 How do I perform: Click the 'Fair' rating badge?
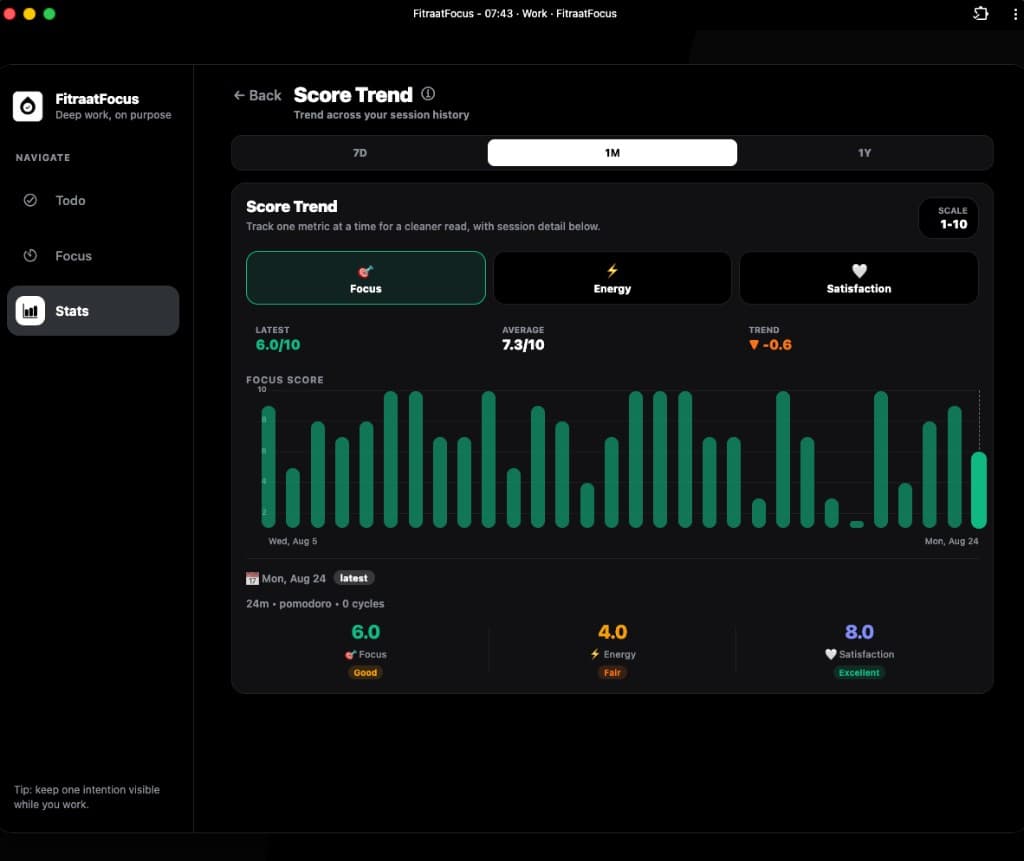[612, 673]
